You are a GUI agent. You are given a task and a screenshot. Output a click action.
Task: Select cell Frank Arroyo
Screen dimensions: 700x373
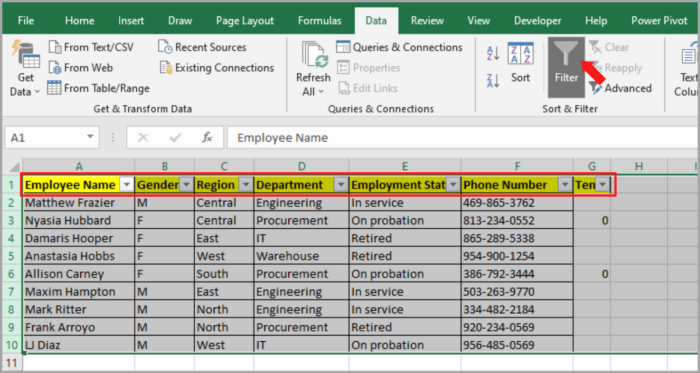pos(79,327)
